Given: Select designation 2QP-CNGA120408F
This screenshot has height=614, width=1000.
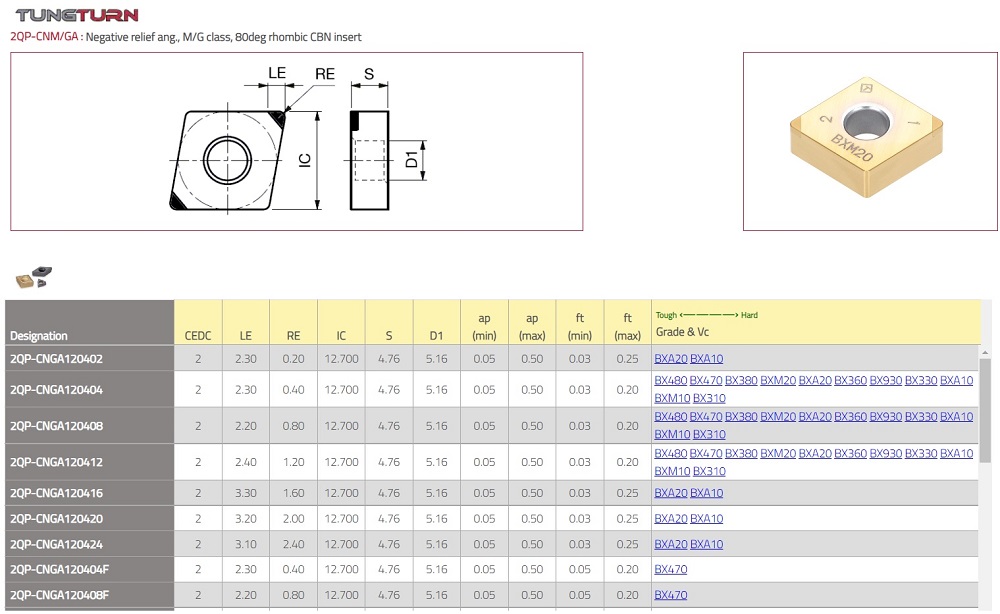Looking at the screenshot, I should 59,595.
